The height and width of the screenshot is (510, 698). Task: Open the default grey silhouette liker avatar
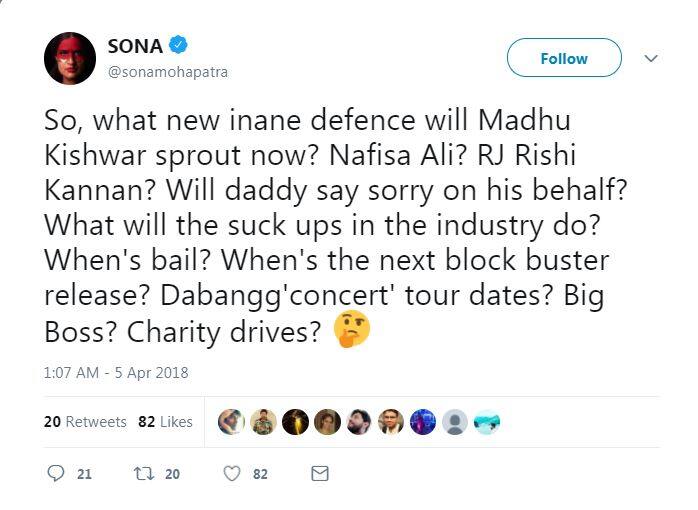(x=454, y=422)
